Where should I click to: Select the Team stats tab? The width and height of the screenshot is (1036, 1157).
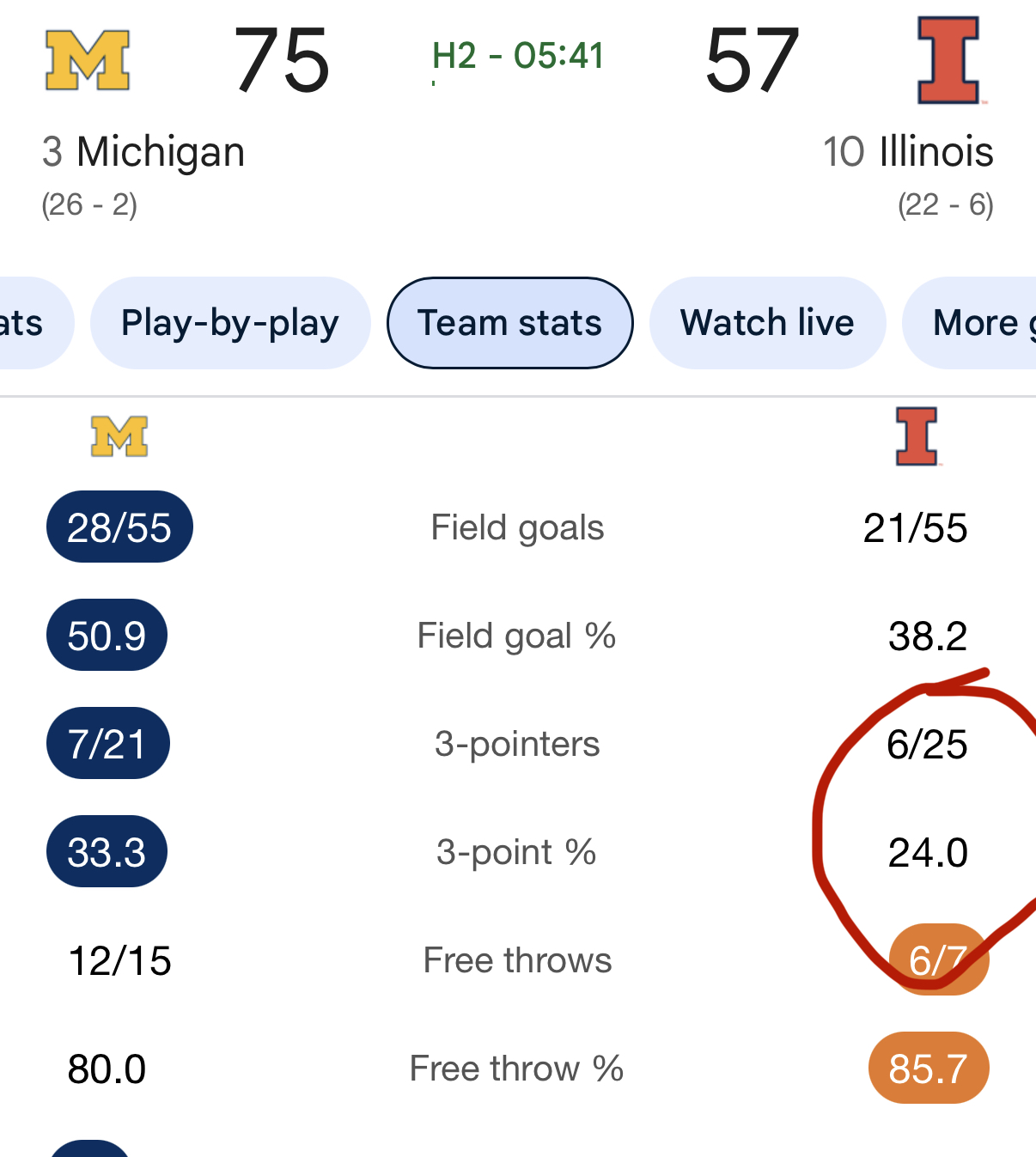(509, 323)
